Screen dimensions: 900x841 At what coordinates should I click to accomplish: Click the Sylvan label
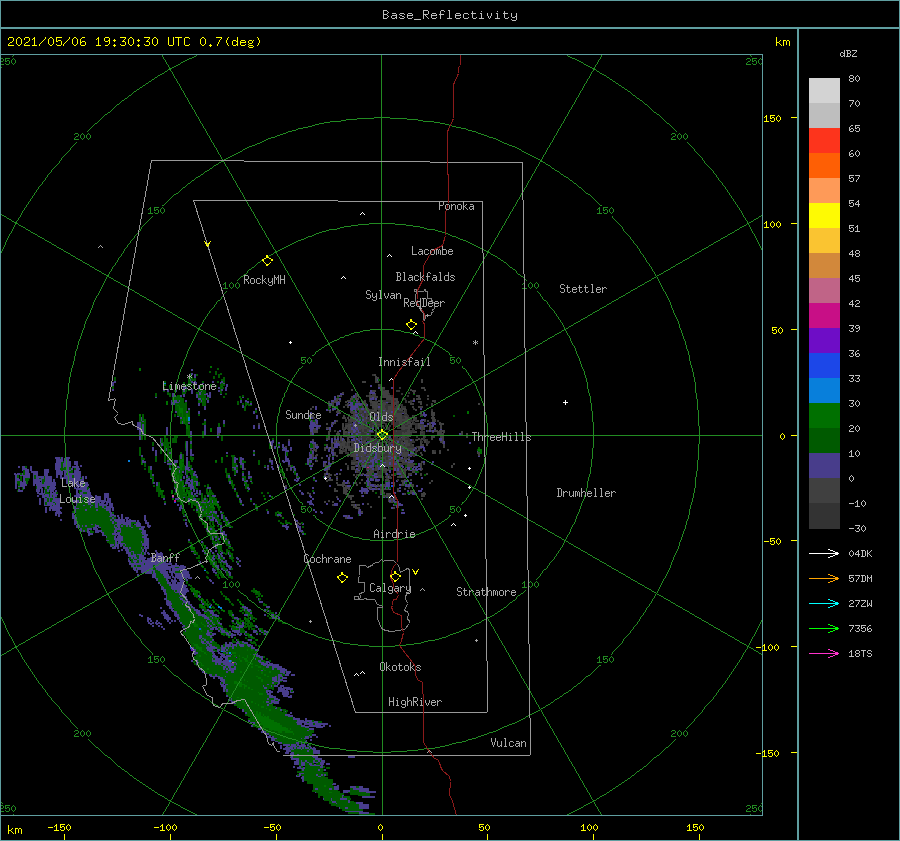click(383, 295)
